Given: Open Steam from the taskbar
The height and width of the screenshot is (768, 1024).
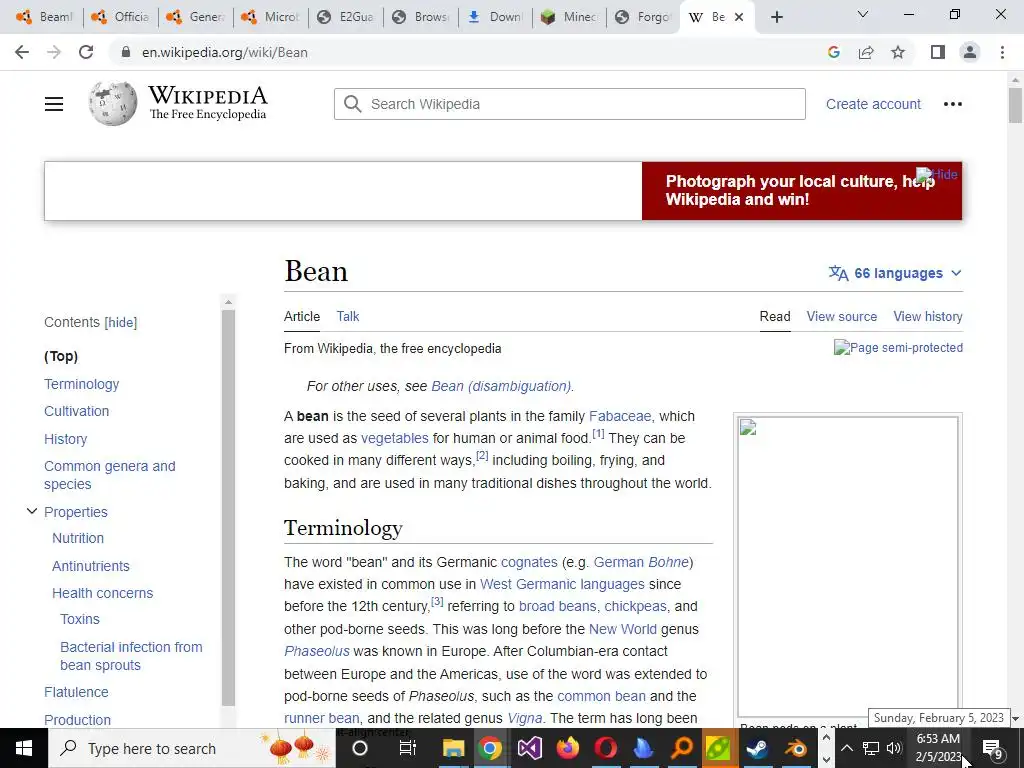Looking at the screenshot, I should coord(757,748).
